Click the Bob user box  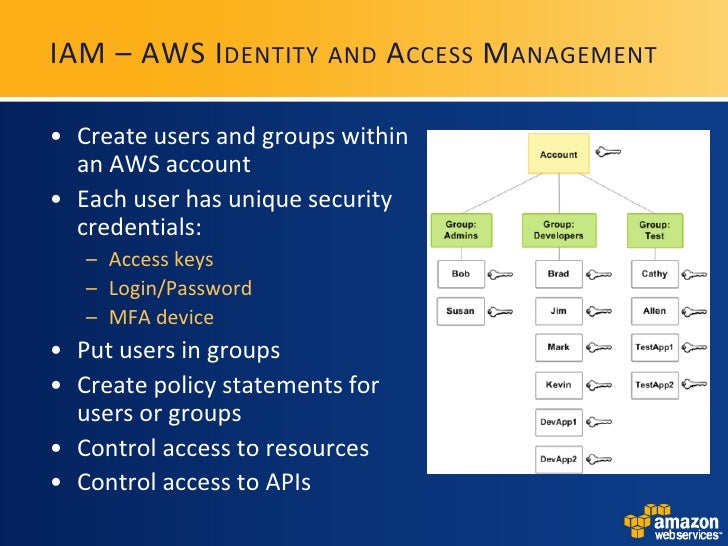tap(461, 274)
